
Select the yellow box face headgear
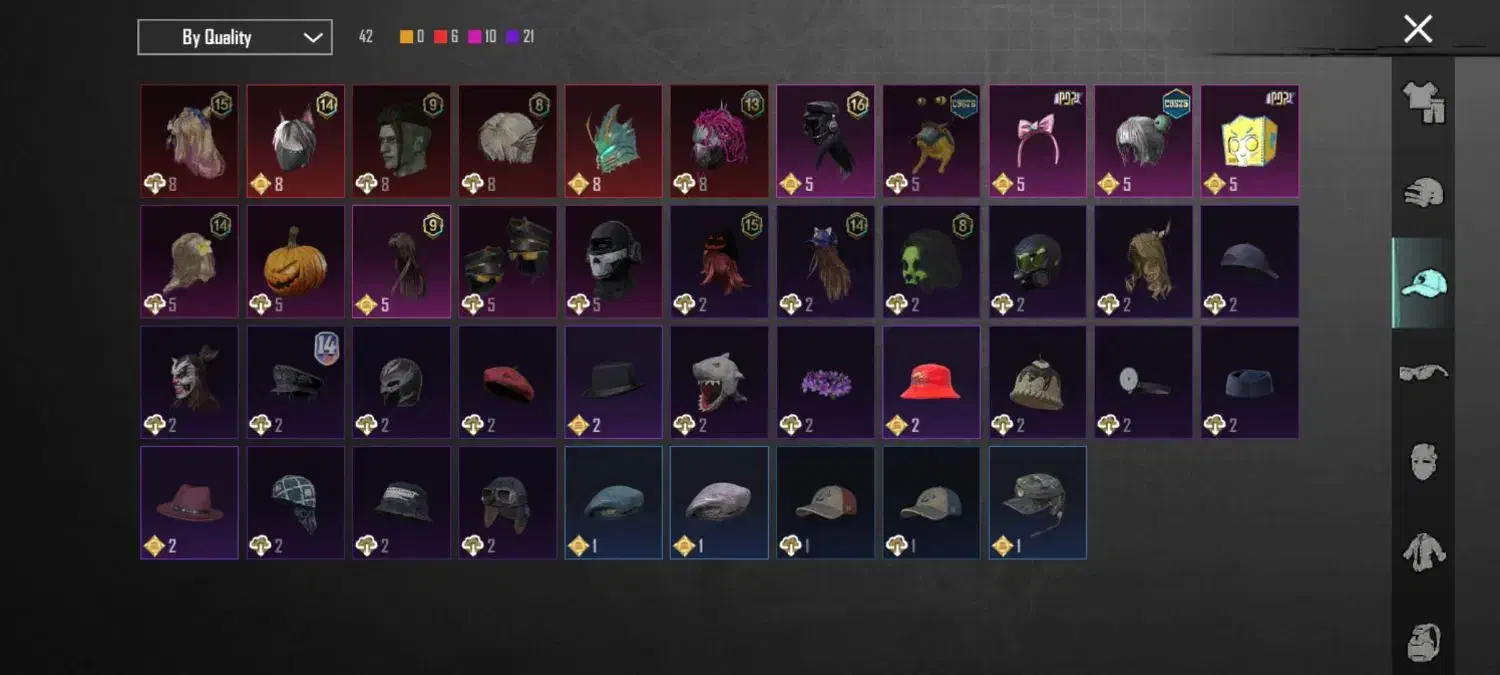[1249, 141]
